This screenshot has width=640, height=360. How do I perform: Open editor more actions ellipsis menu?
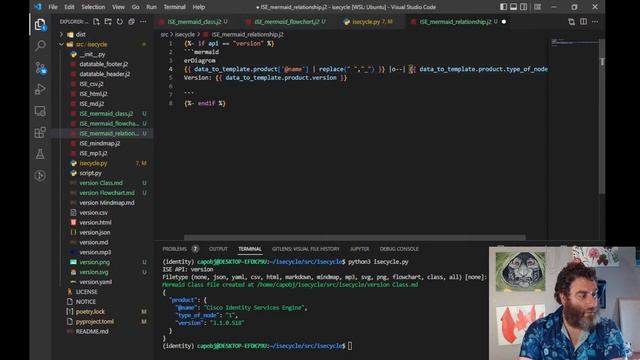(595, 22)
